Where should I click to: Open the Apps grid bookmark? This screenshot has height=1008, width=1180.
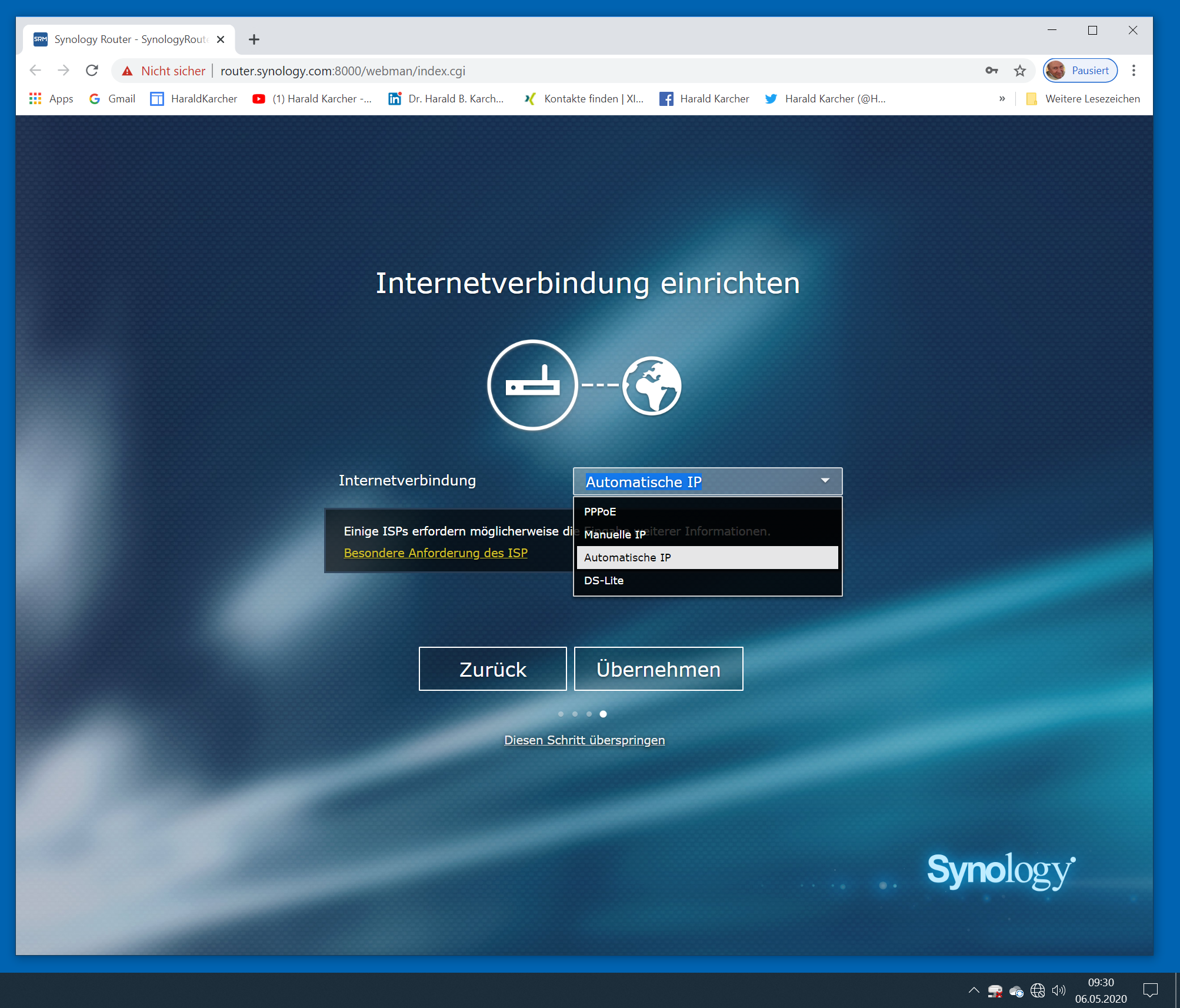click(51, 99)
